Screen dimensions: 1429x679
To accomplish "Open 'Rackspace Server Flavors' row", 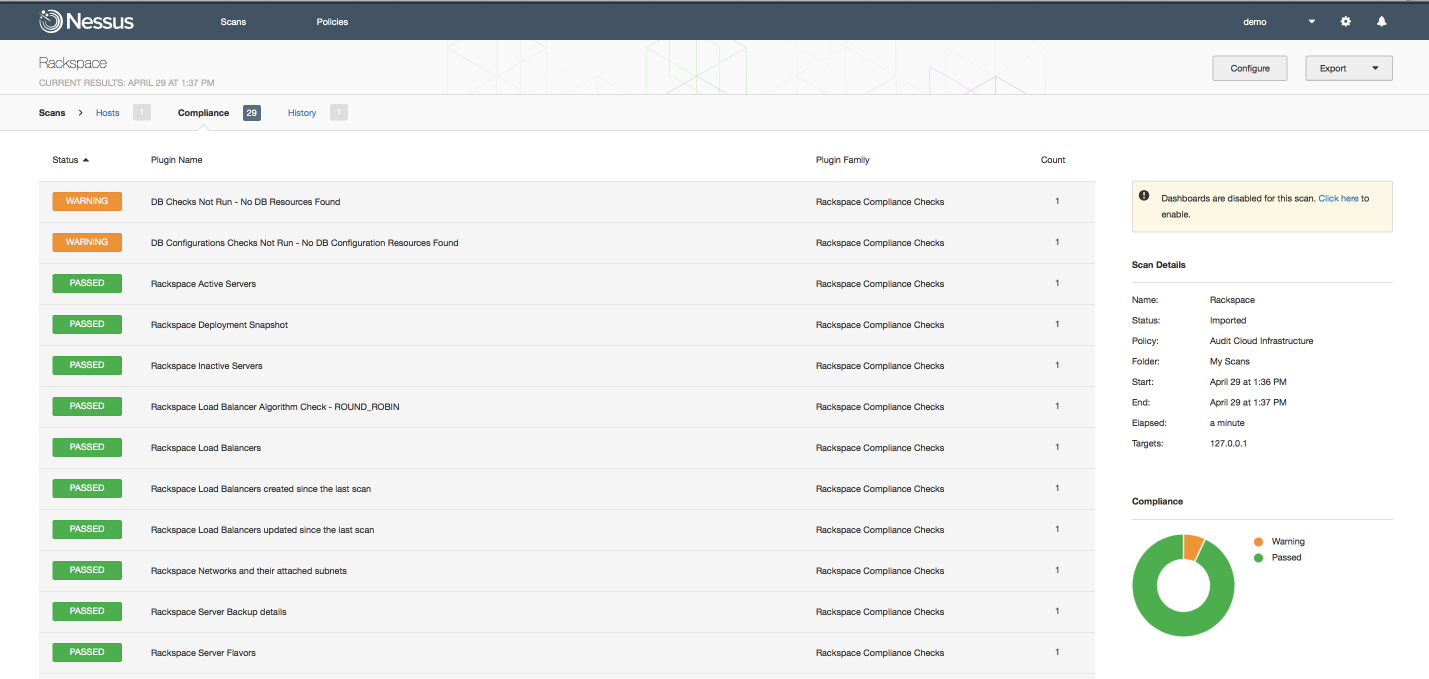I will click(x=567, y=653).
